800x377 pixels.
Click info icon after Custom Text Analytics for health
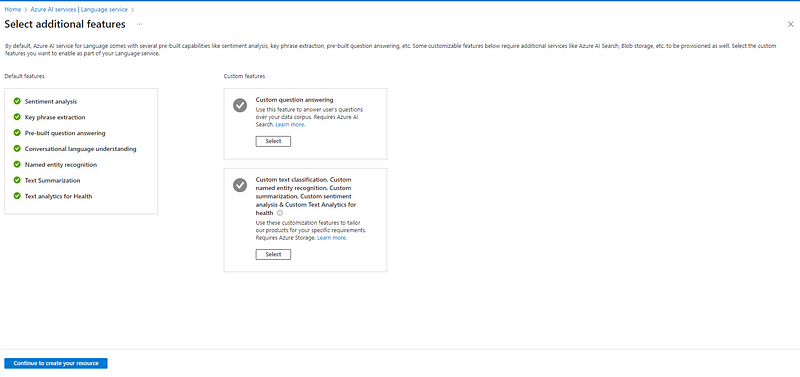(280, 213)
